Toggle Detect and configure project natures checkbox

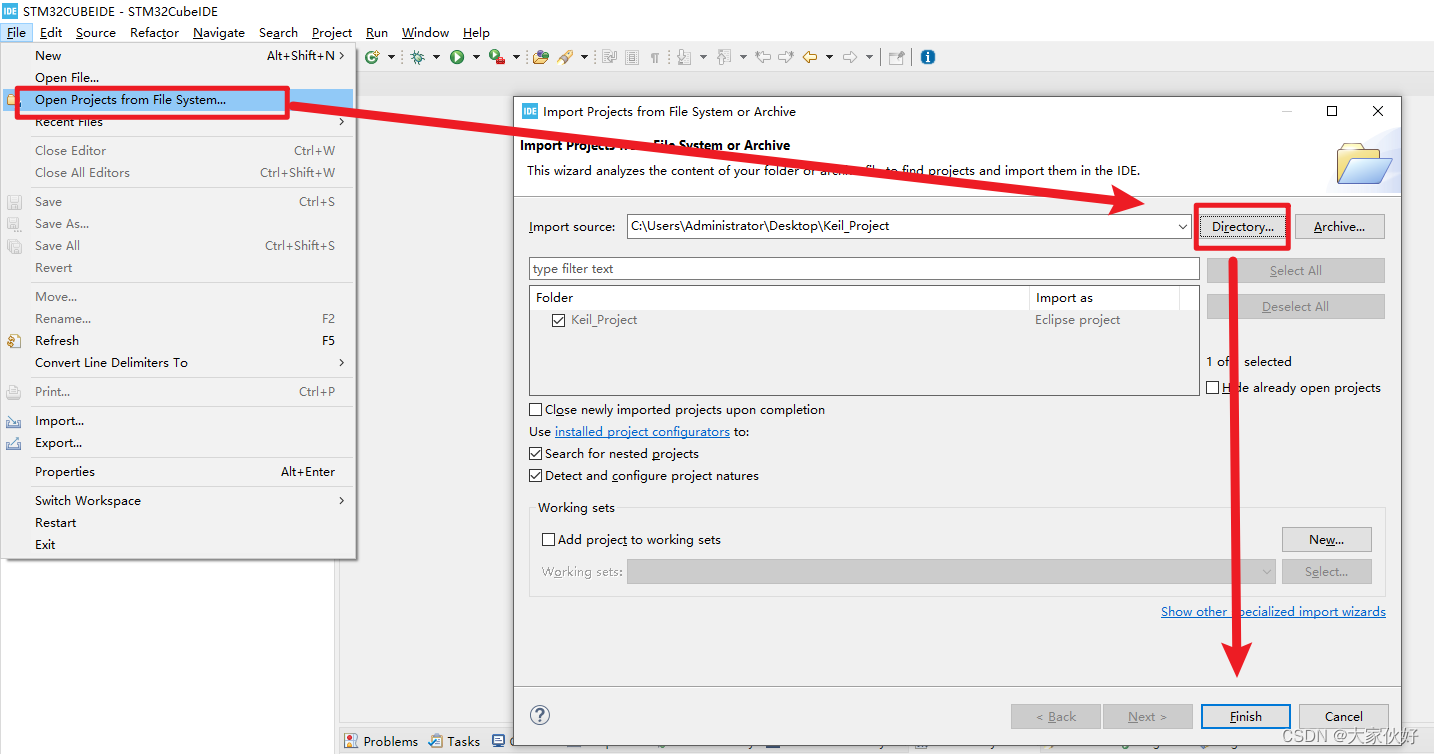point(535,475)
